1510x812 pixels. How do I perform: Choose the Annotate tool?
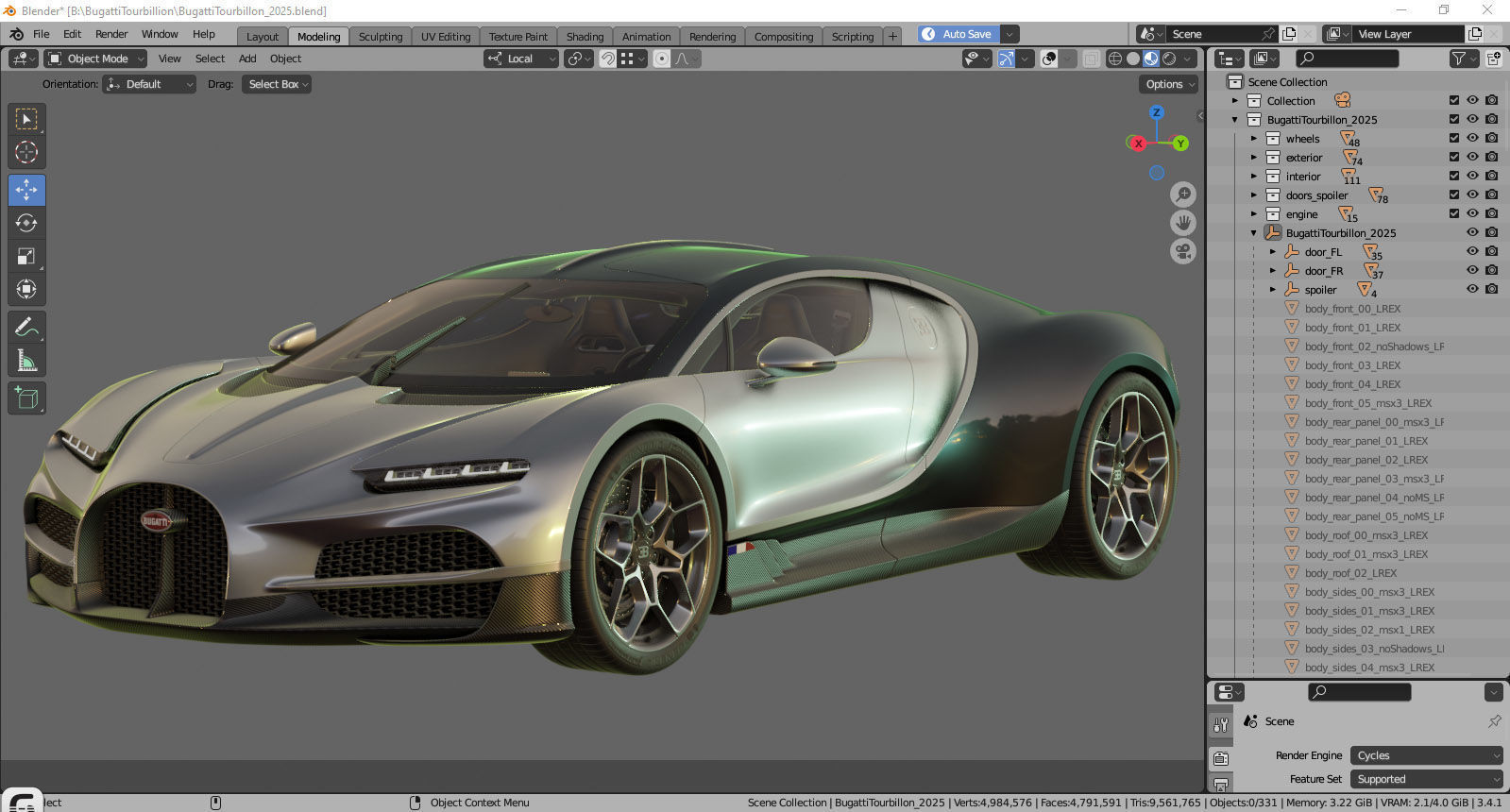click(x=26, y=328)
